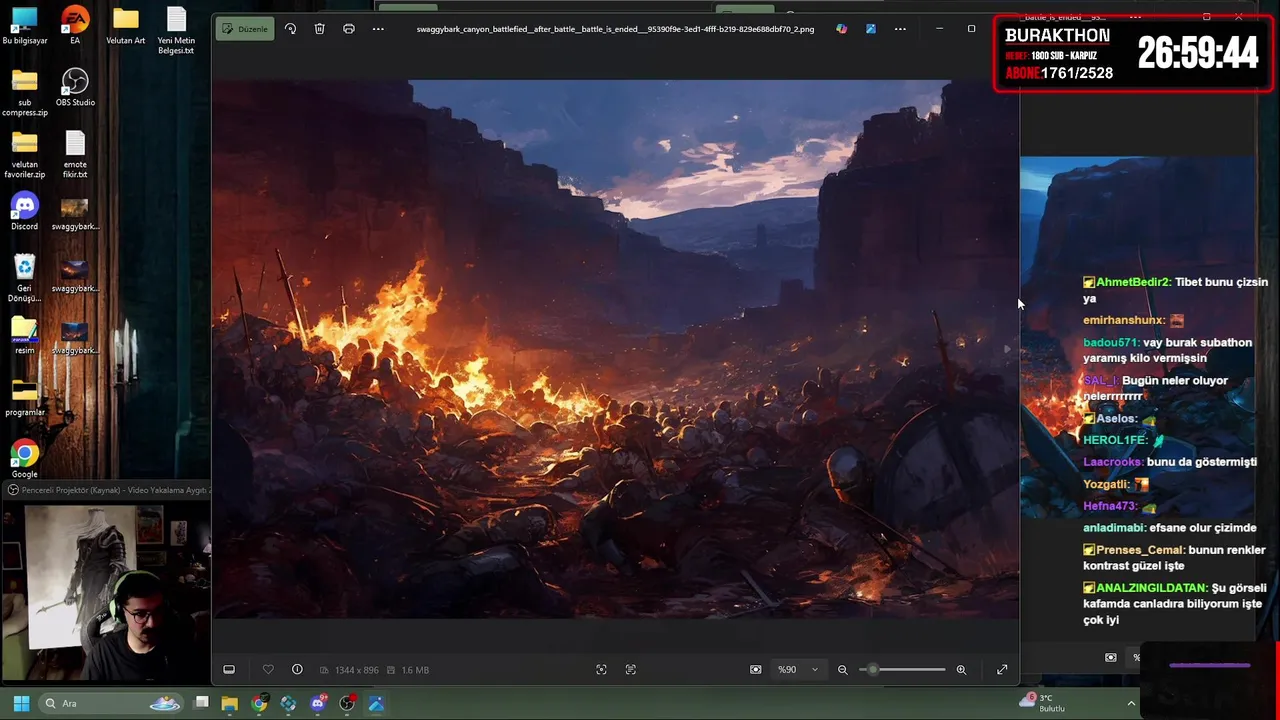
Task: Click the 1.6 MB file size text
Action: [x=415, y=670]
